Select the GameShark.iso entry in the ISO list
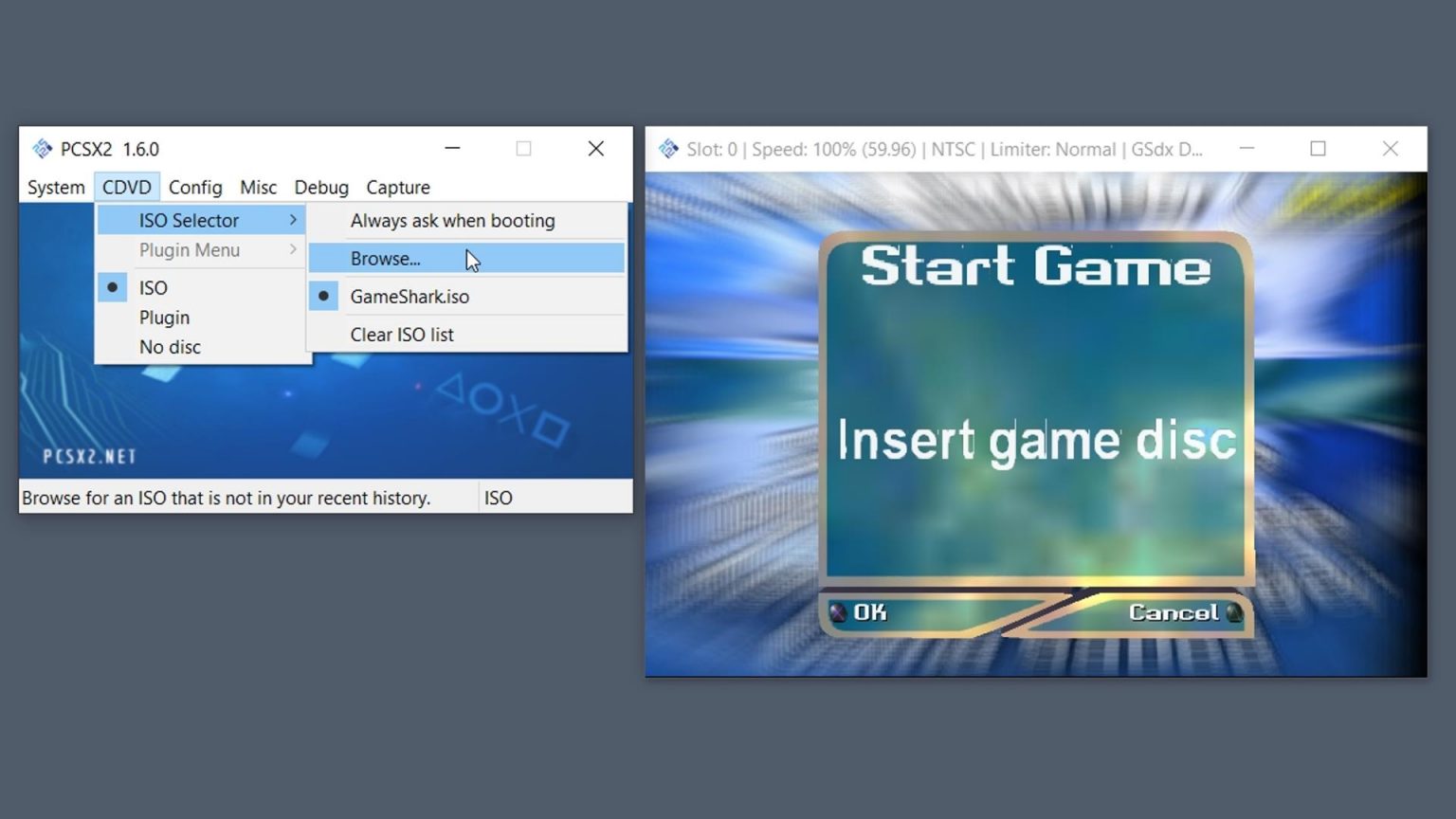Screen dimensions: 1456x819 coord(409,296)
